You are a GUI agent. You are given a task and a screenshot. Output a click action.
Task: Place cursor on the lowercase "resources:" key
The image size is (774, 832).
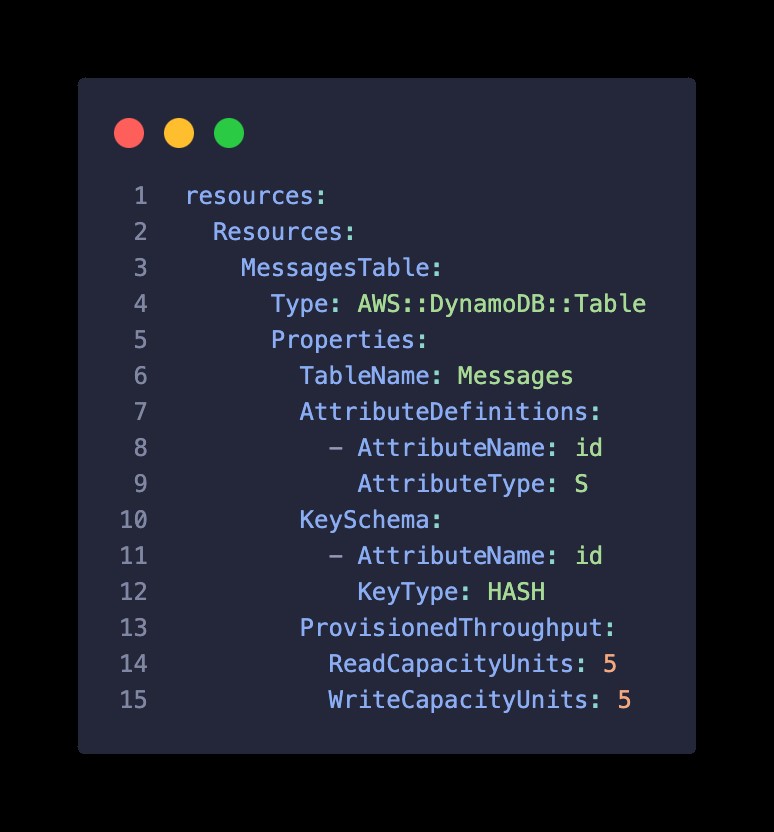coord(256,196)
